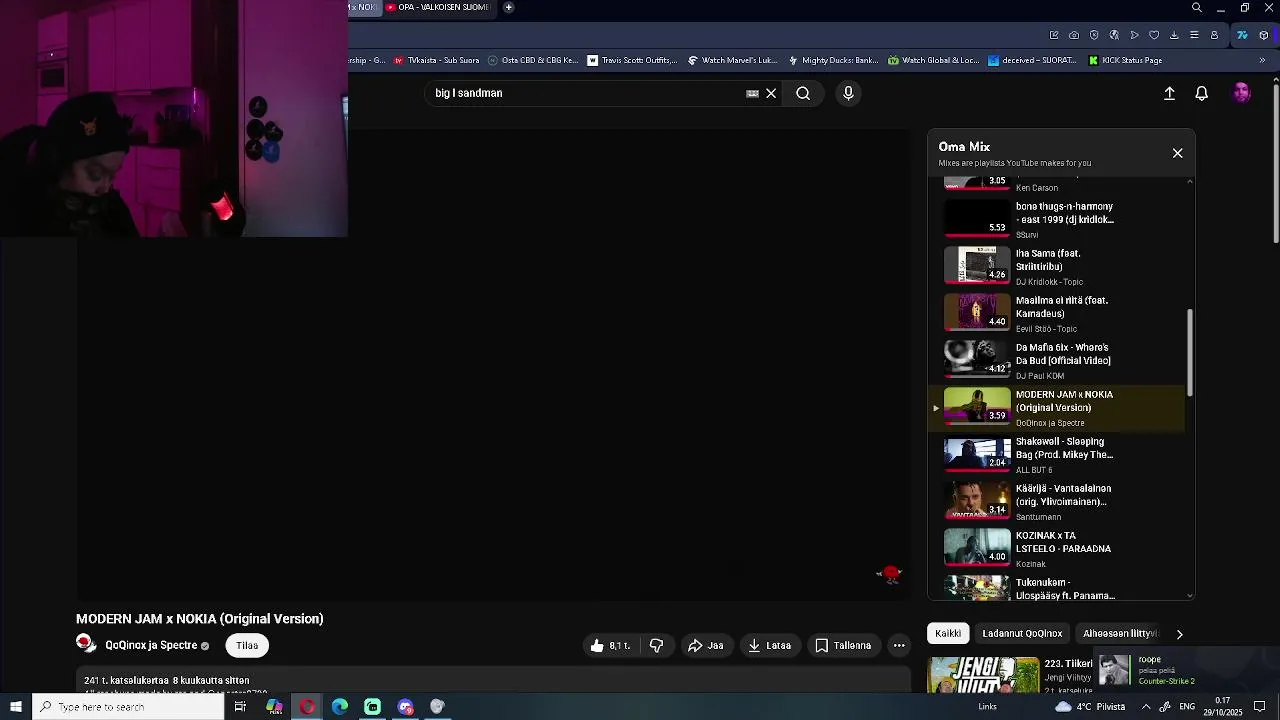Open a new browser tab

508,7
